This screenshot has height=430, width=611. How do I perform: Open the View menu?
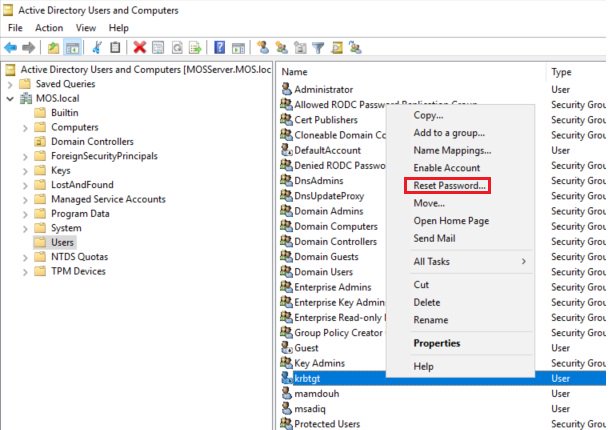coord(86,28)
